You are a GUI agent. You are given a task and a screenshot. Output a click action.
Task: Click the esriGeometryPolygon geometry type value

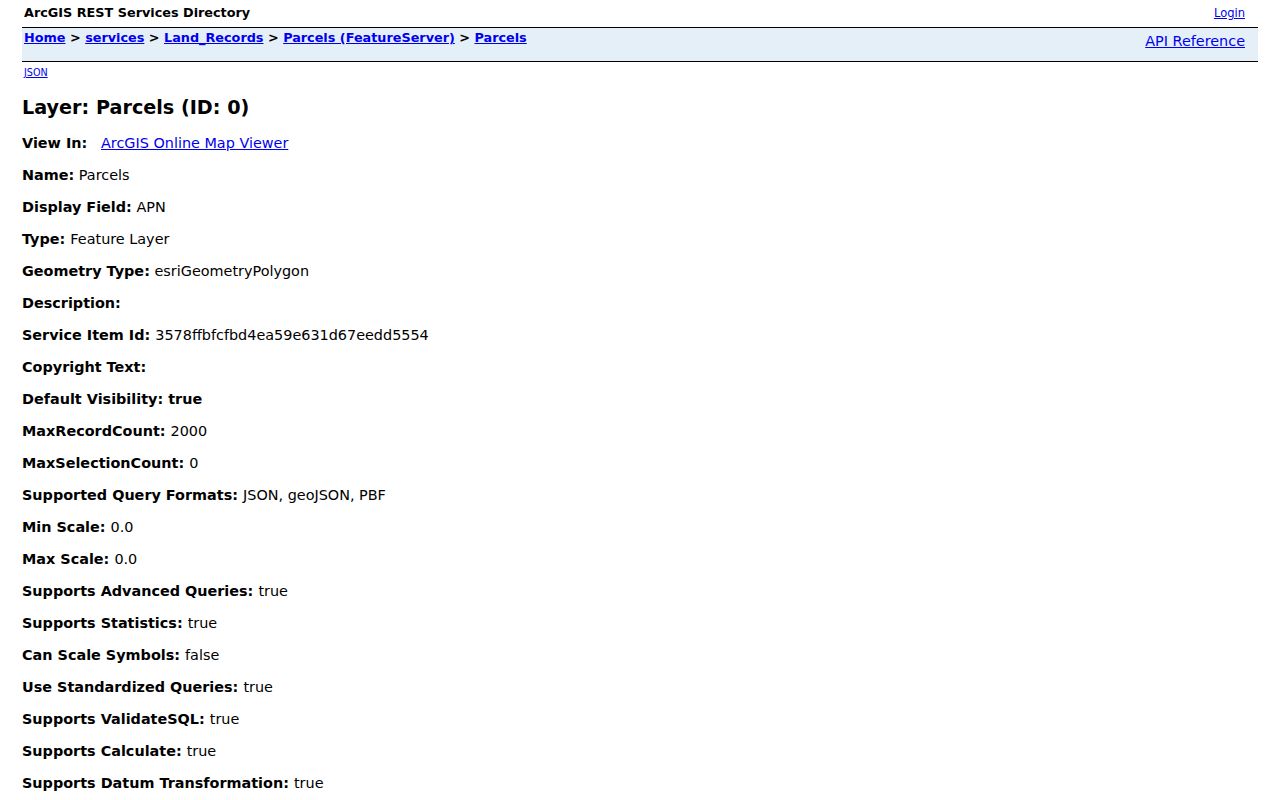tap(232, 271)
